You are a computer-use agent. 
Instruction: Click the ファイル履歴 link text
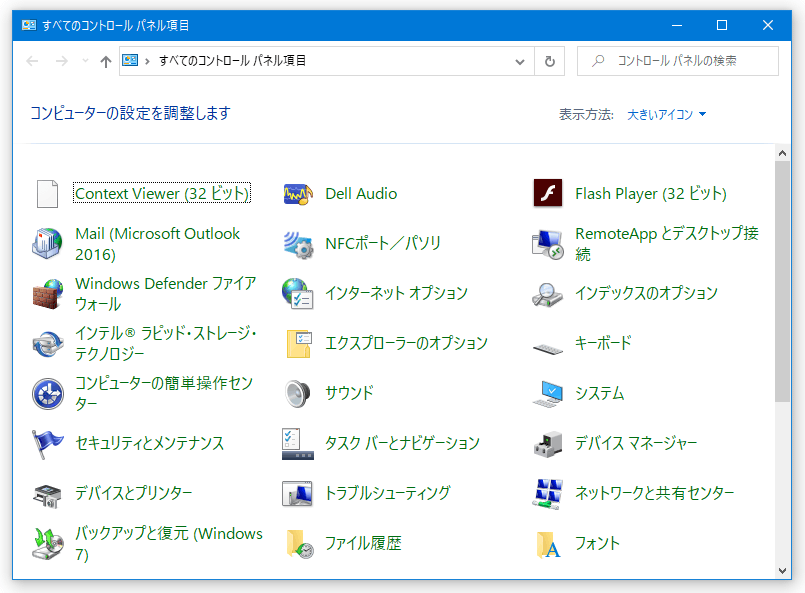pos(363,543)
